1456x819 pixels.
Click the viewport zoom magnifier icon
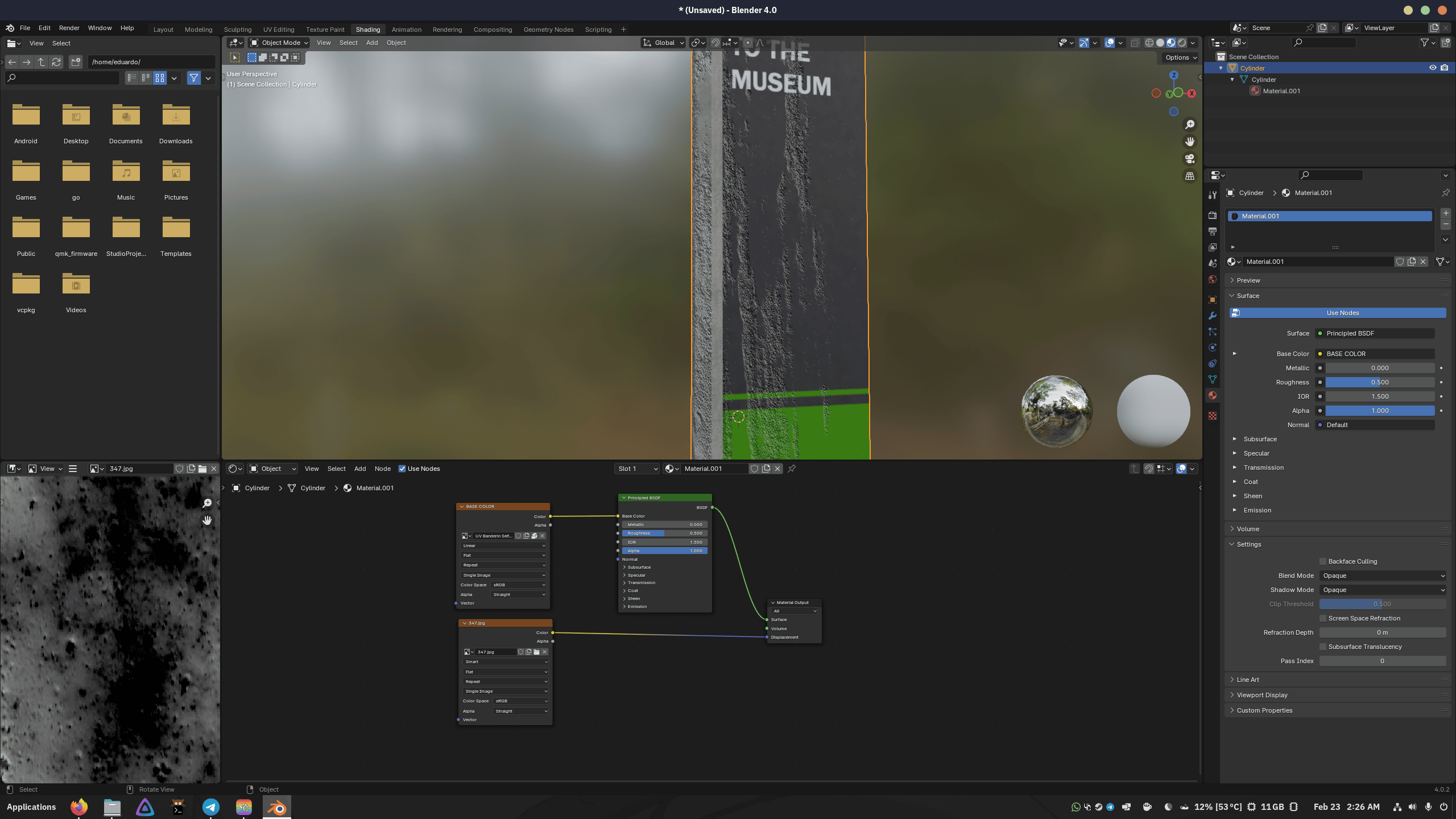(x=1189, y=125)
